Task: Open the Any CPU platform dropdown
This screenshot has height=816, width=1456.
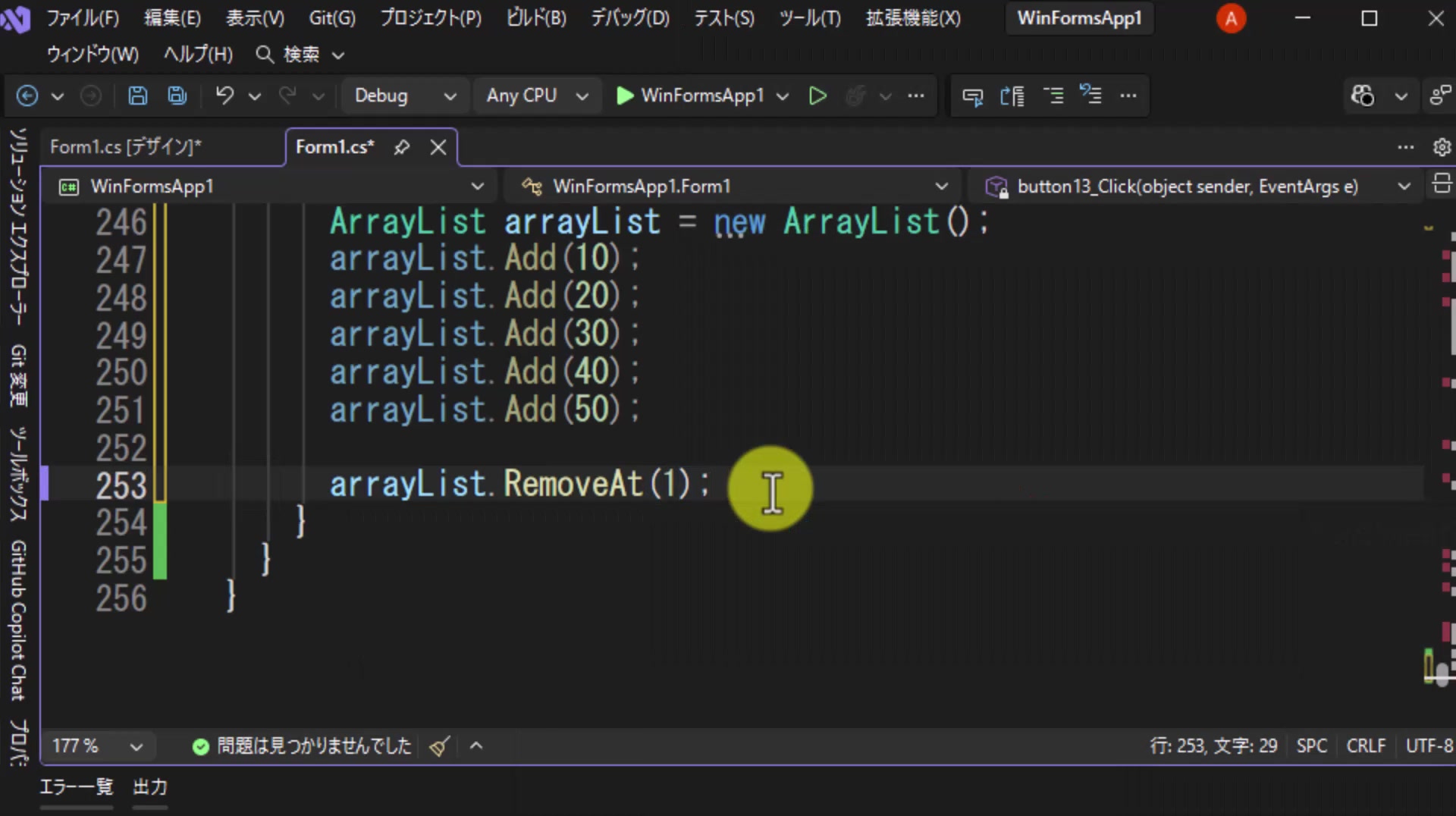Action: pyautogui.click(x=537, y=96)
